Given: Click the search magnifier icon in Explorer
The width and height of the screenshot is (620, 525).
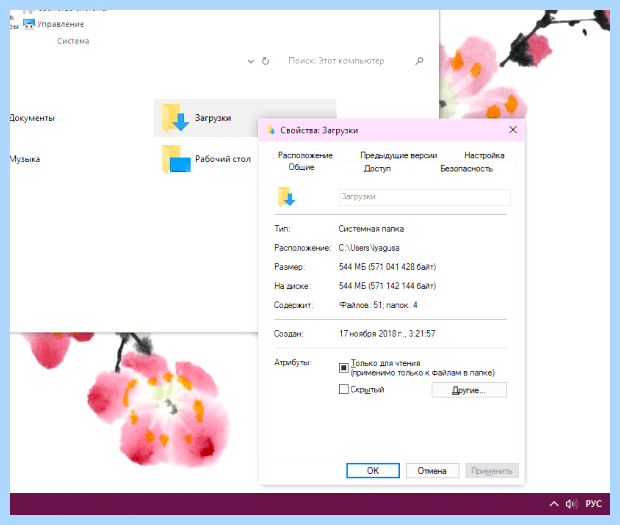Looking at the screenshot, I should 419,61.
